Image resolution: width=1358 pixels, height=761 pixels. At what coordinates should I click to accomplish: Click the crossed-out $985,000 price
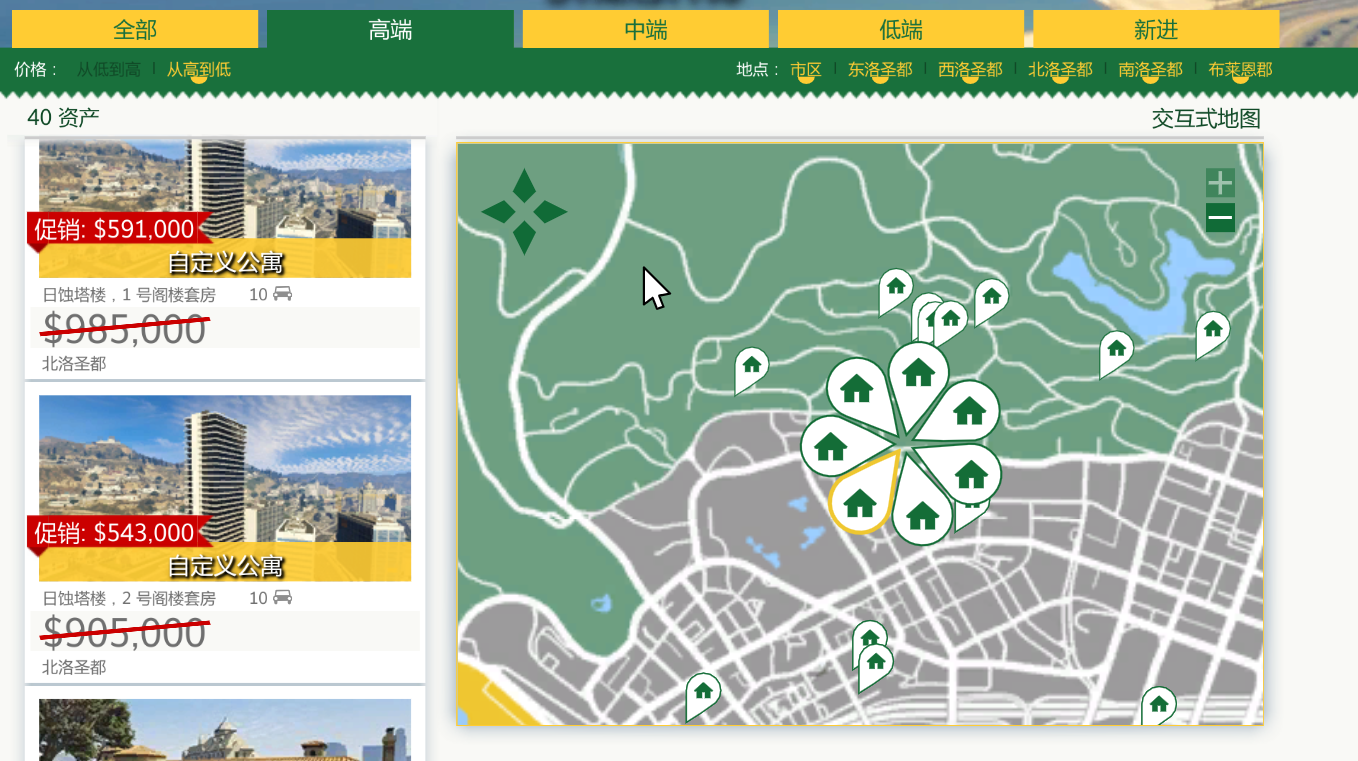124,329
